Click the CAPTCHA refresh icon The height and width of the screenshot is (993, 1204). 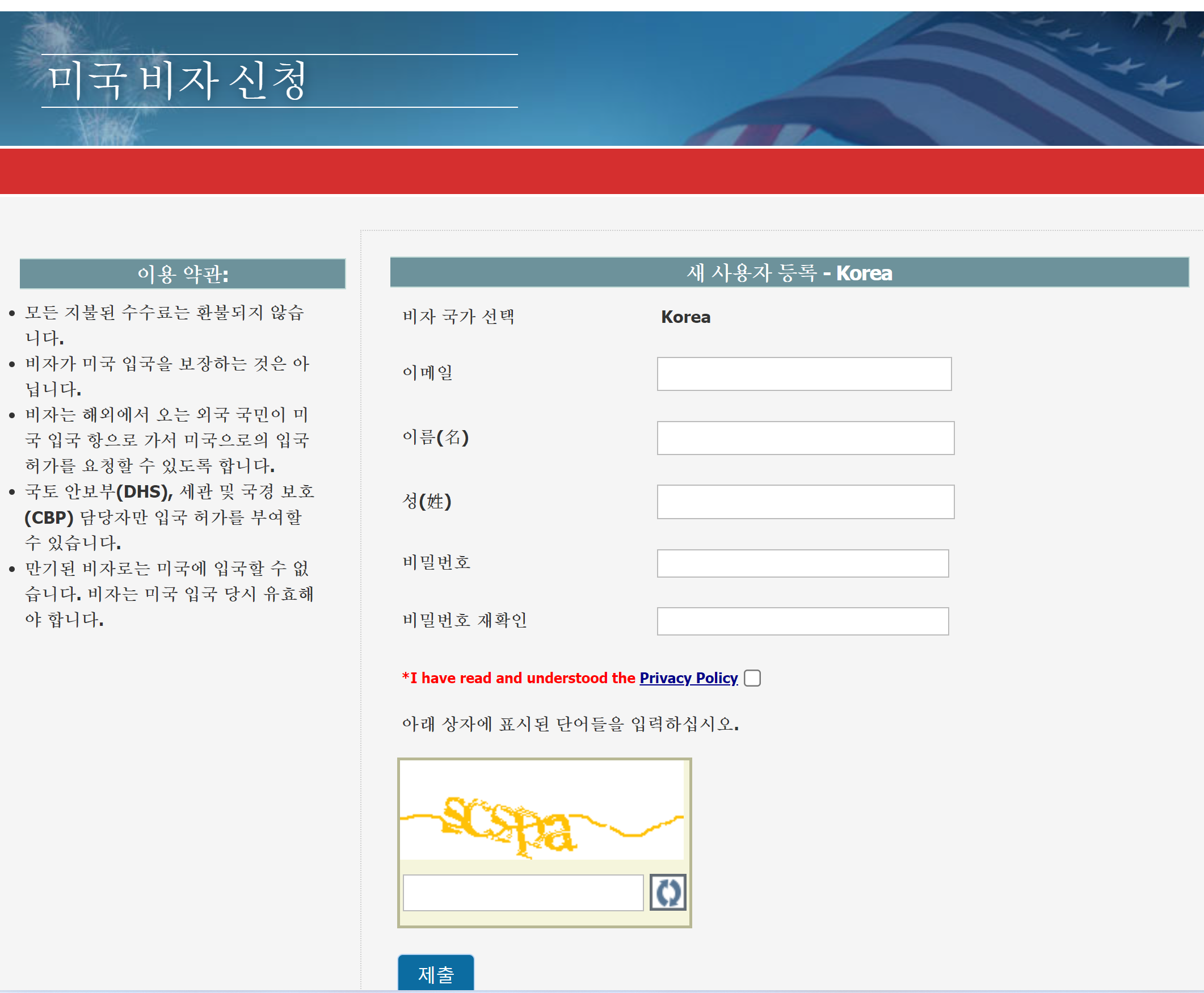[667, 892]
